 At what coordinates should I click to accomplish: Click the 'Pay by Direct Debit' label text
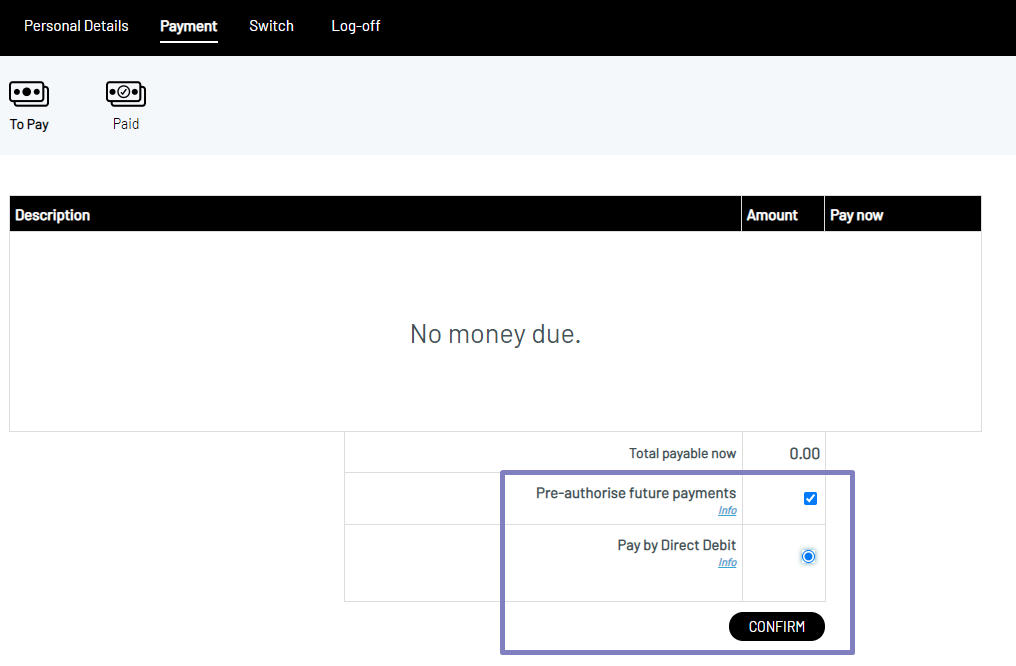click(676, 545)
